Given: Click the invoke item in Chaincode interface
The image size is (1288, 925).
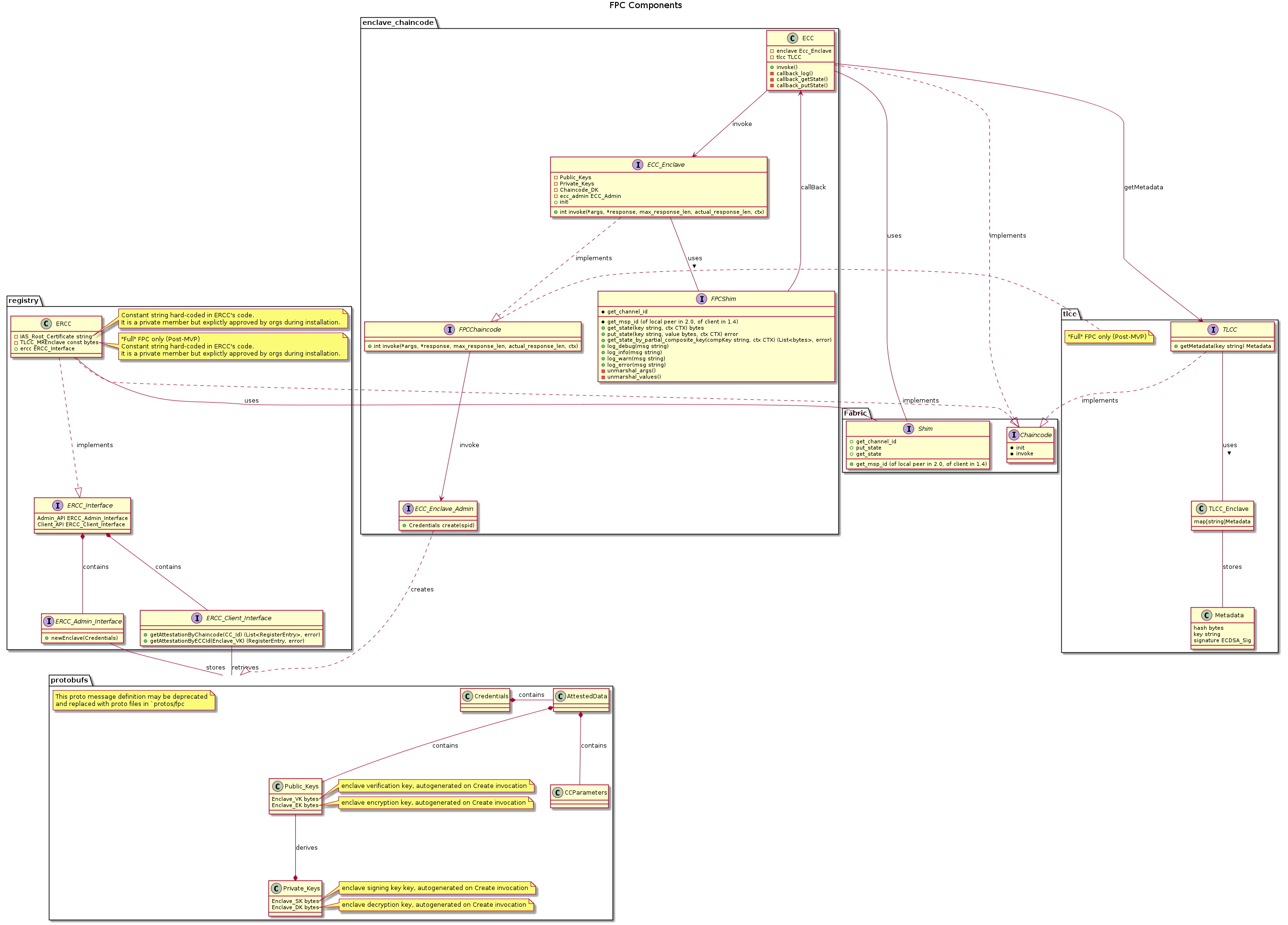Looking at the screenshot, I should [1024, 454].
